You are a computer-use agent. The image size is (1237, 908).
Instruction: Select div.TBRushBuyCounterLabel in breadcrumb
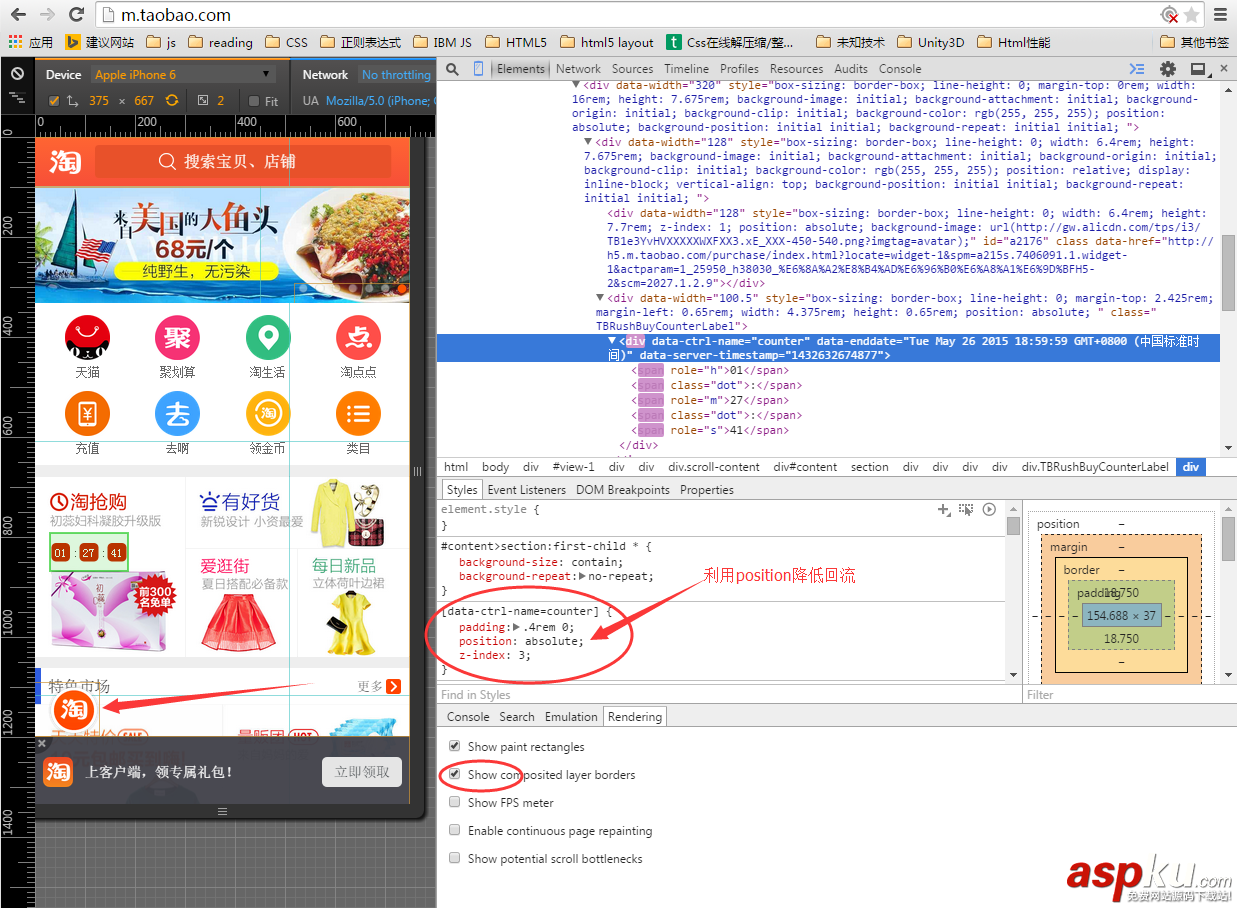(1094, 467)
